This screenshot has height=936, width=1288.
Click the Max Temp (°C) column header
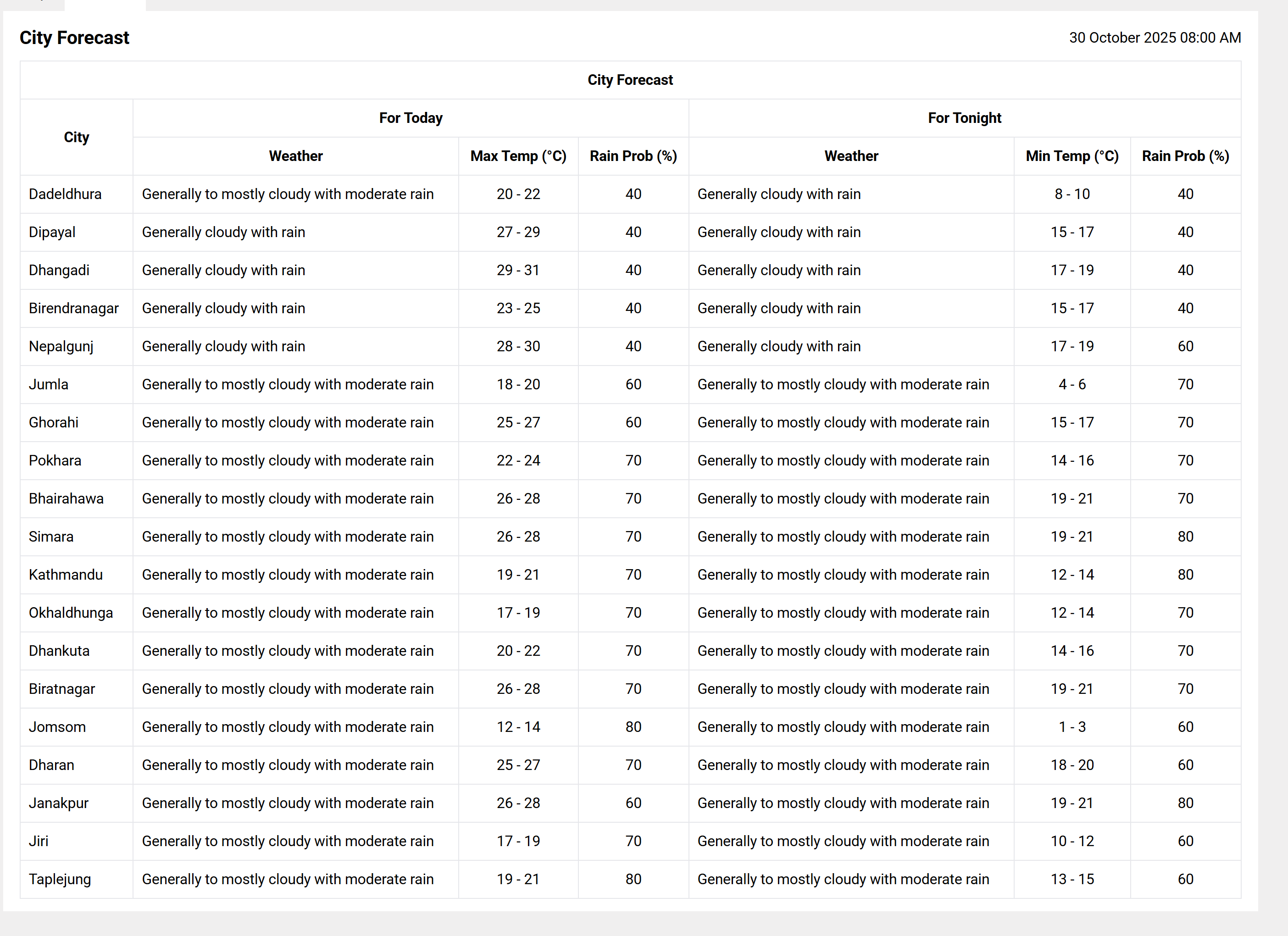(518, 155)
